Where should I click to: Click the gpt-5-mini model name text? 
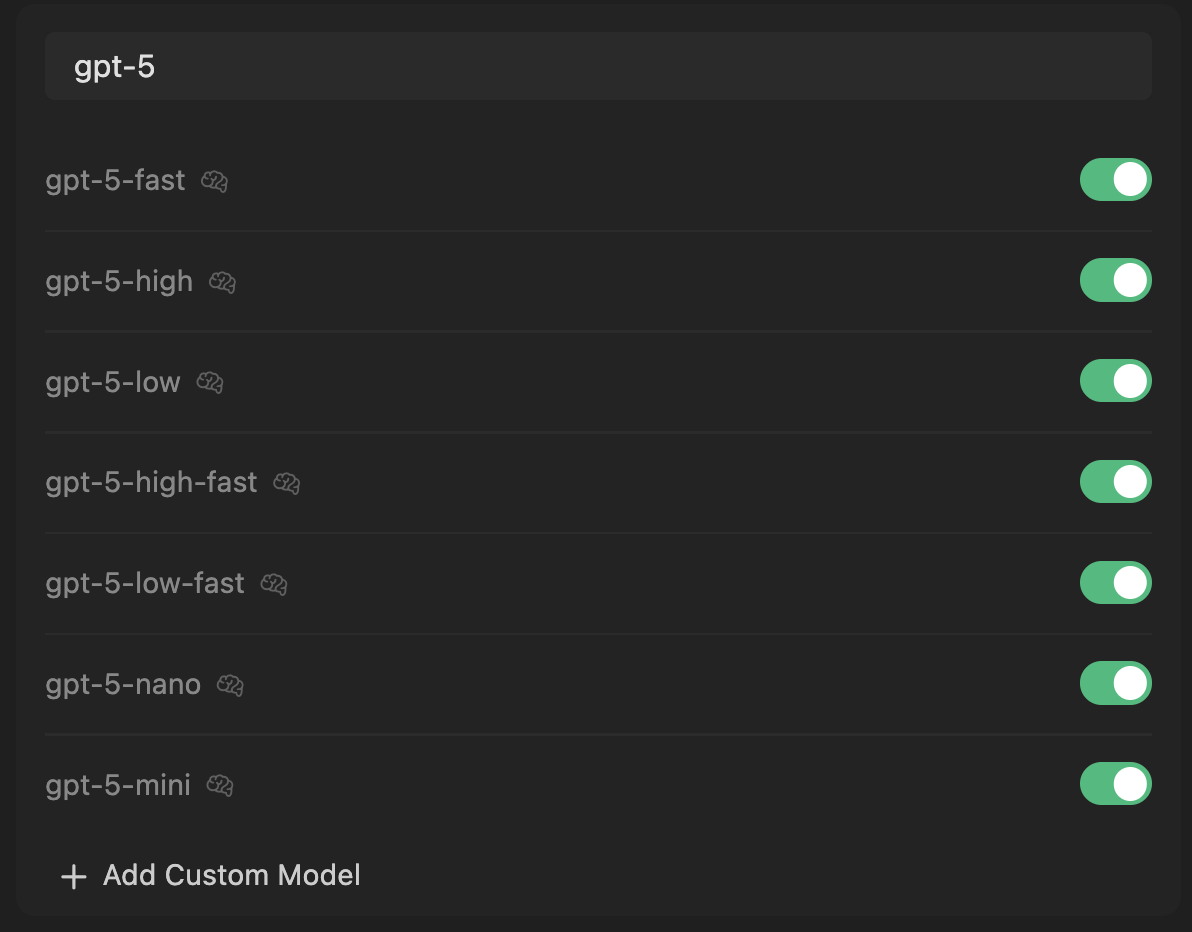pyautogui.click(x=118, y=786)
